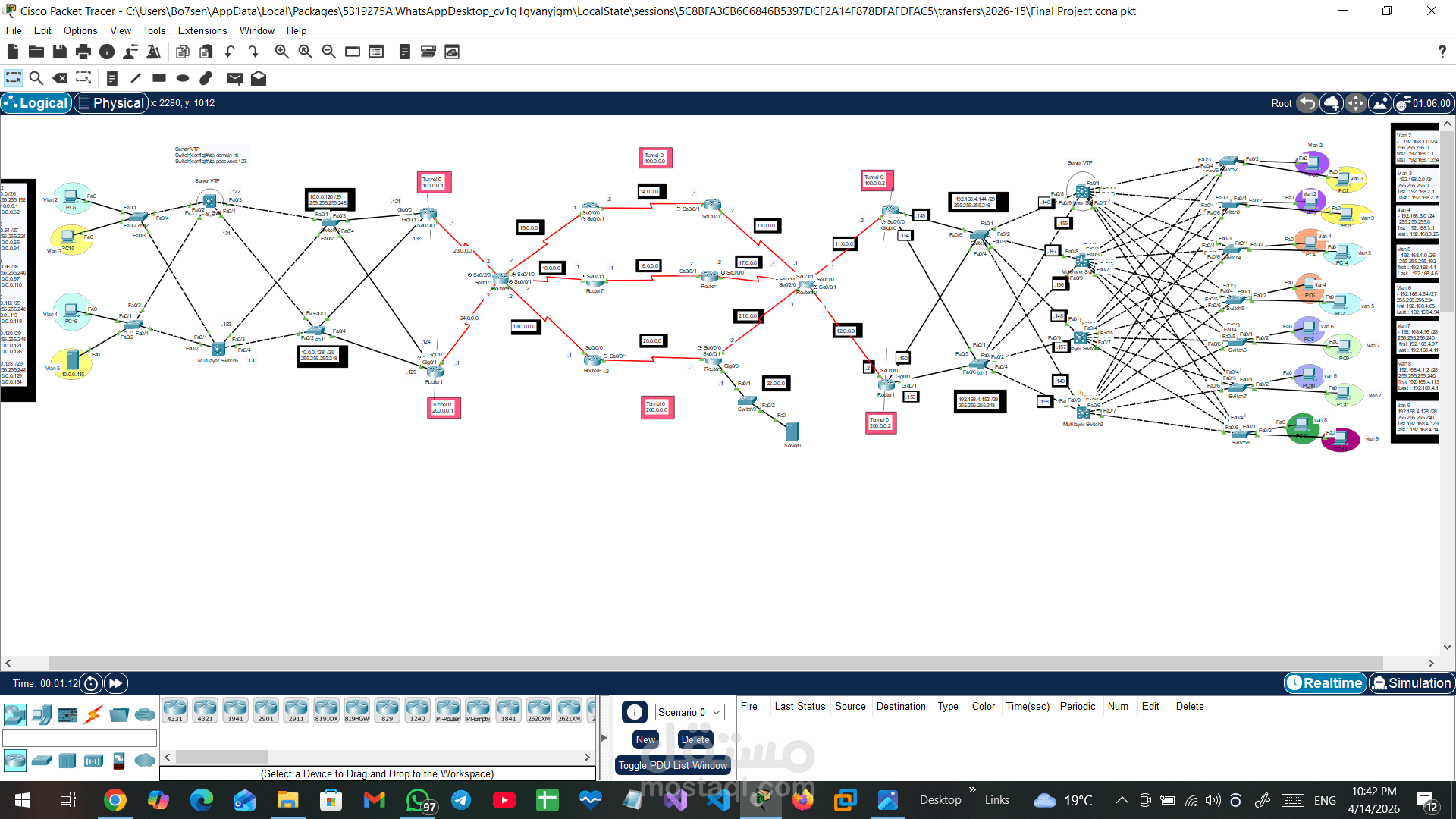Image resolution: width=1456 pixels, height=819 pixels.
Task: Open the Tools menu
Action: [154, 30]
